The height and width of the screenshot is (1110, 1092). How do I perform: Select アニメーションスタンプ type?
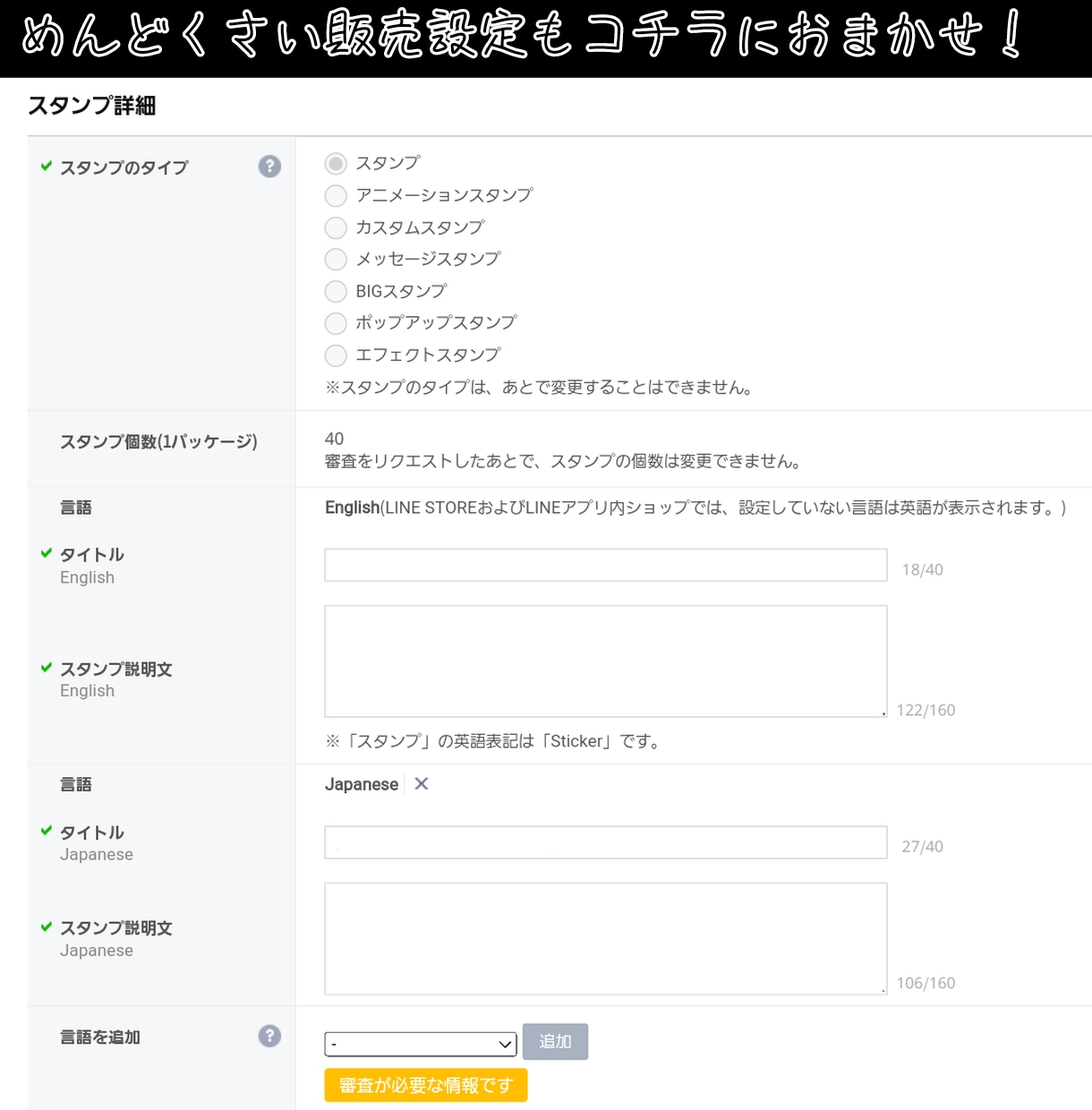click(336, 196)
